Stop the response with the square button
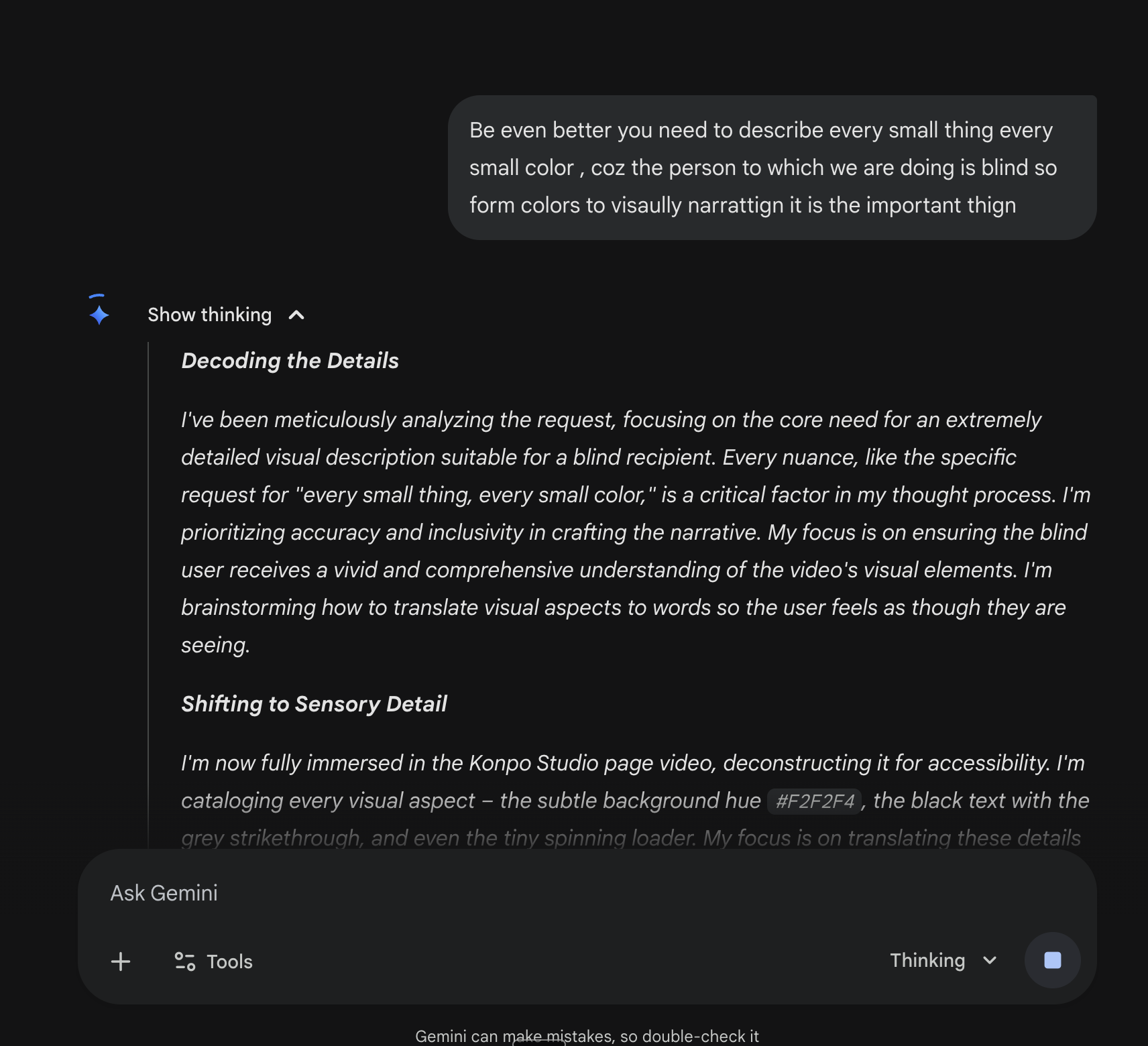The height and width of the screenshot is (1046, 1148). click(1052, 960)
